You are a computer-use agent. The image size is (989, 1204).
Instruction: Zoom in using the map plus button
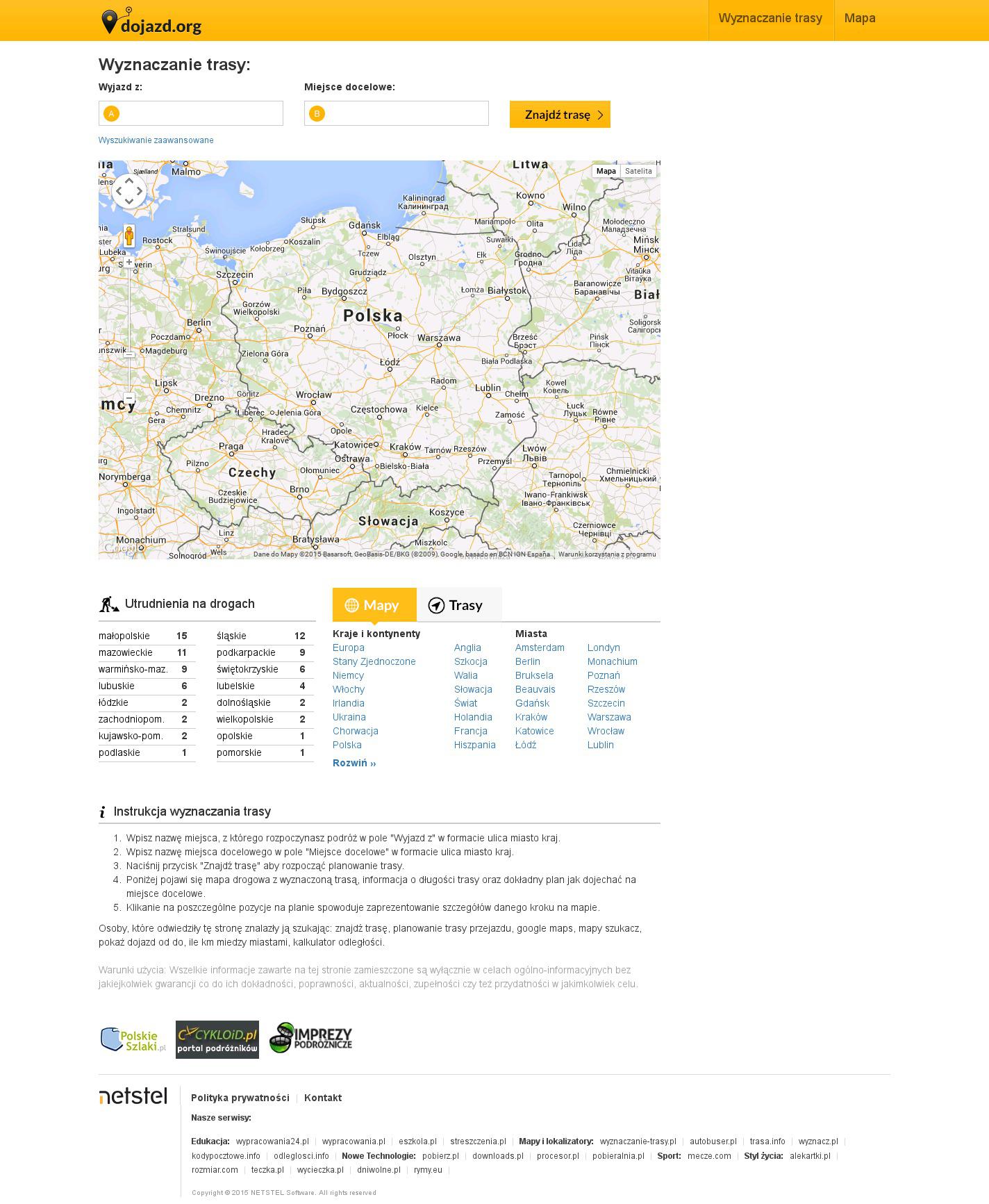pyautogui.click(x=129, y=263)
